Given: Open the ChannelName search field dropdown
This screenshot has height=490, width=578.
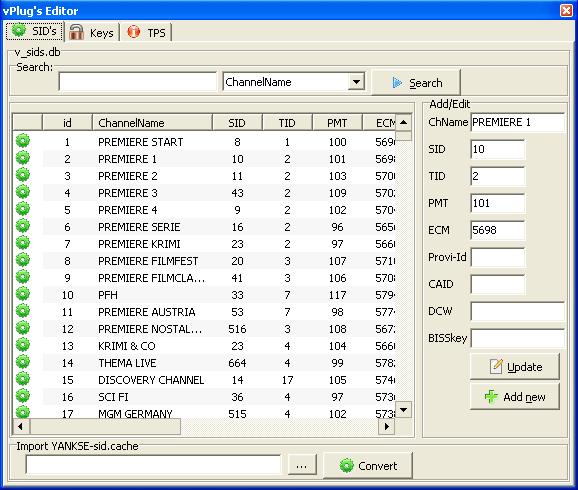Looking at the screenshot, I should click(x=356, y=81).
